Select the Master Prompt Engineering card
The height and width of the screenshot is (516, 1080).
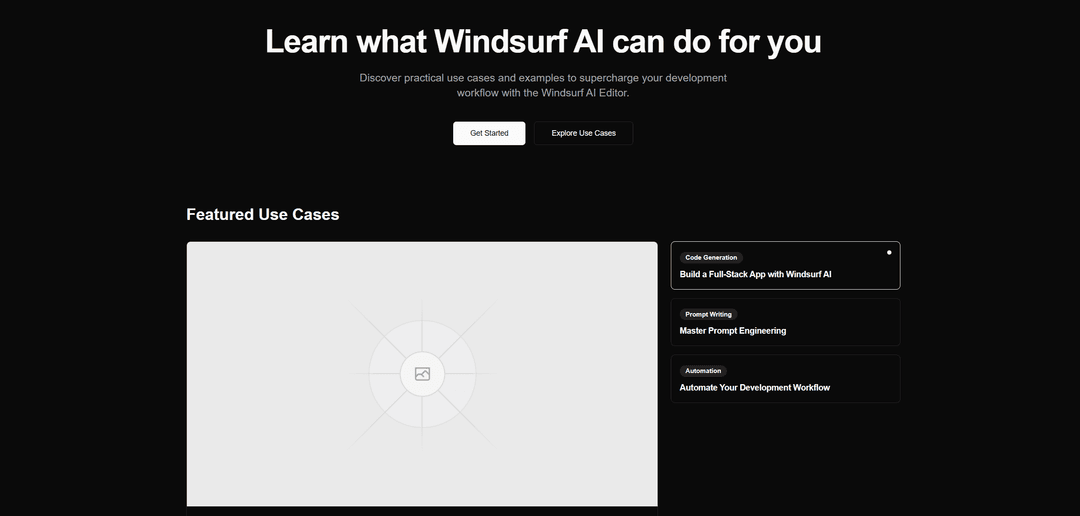[785, 322]
